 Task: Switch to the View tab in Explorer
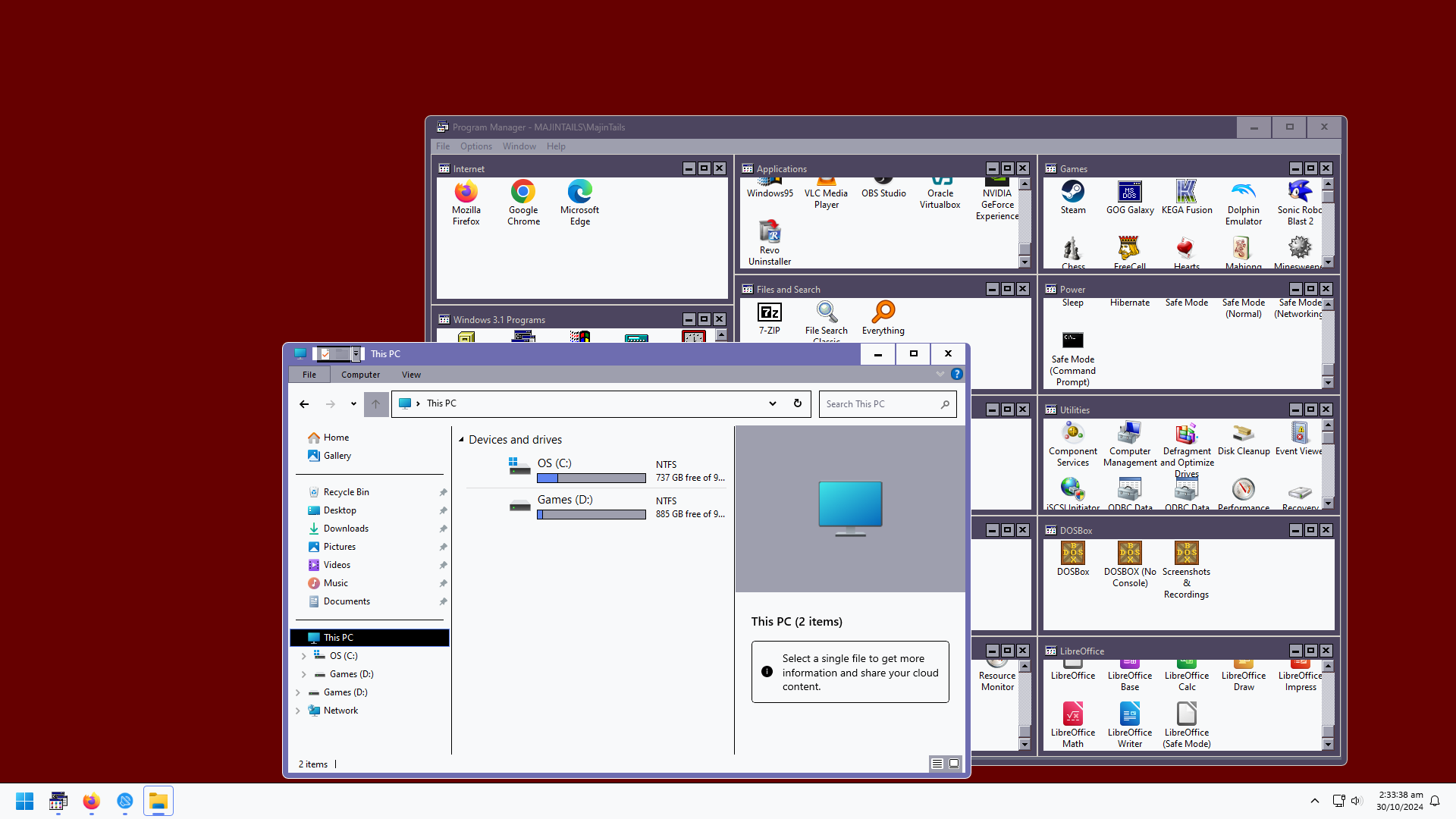pos(411,374)
